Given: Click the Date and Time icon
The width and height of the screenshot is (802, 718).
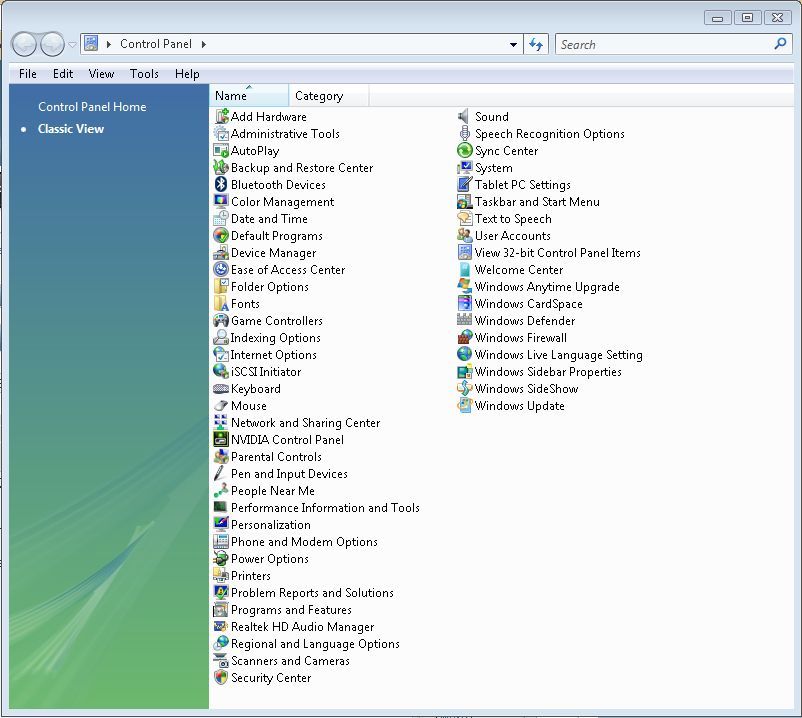Looking at the screenshot, I should click(221, 219).
